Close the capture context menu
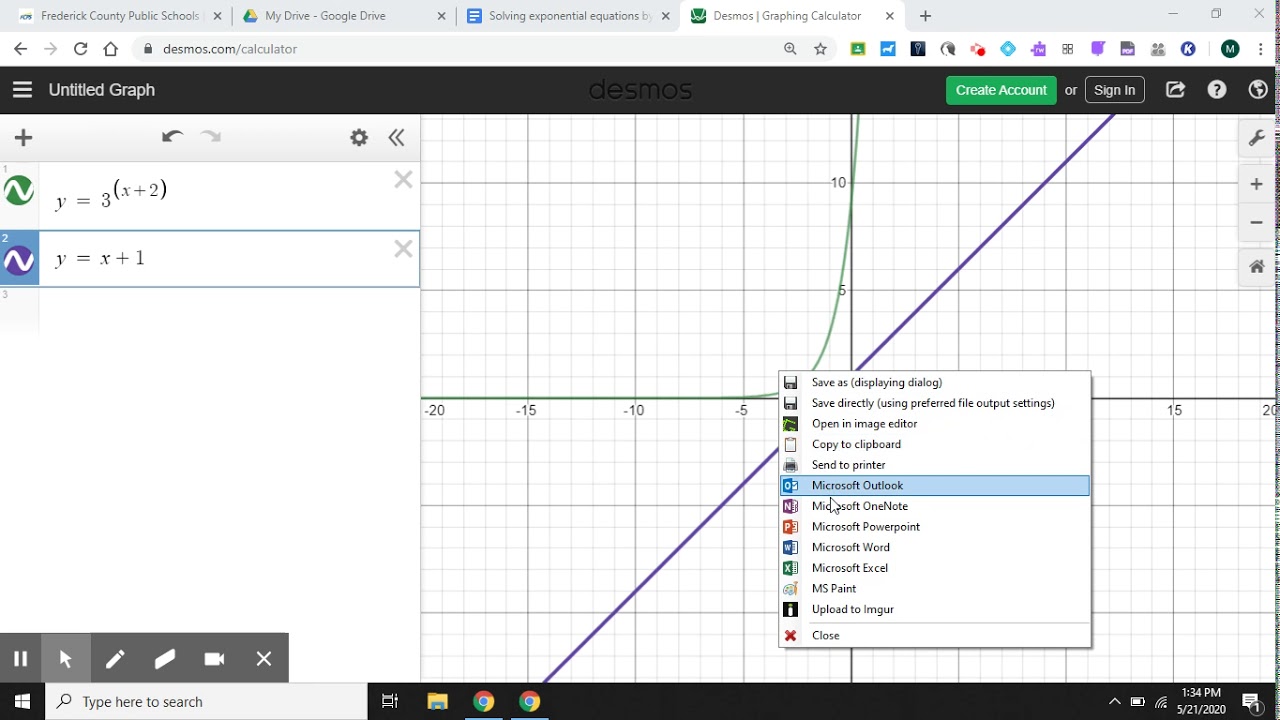 coord(935,635)
